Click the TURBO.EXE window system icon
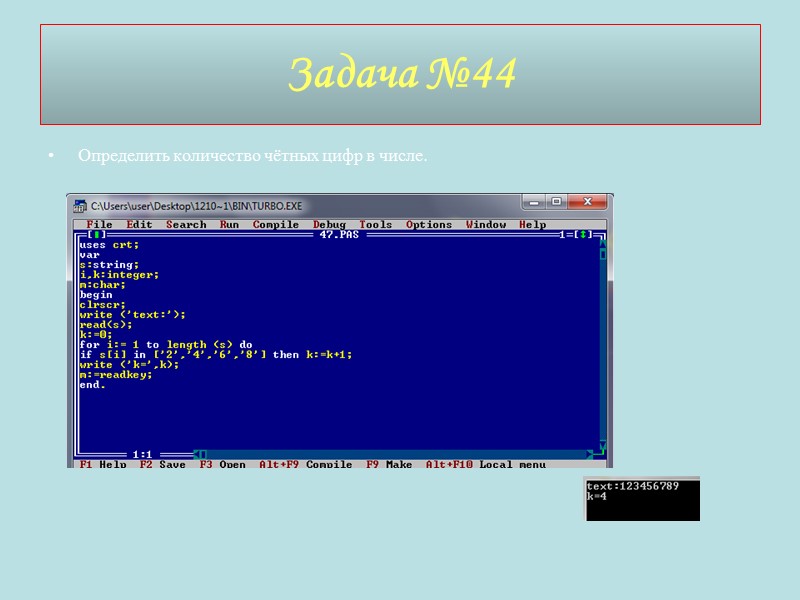800x600 pixels. point(80,206)
